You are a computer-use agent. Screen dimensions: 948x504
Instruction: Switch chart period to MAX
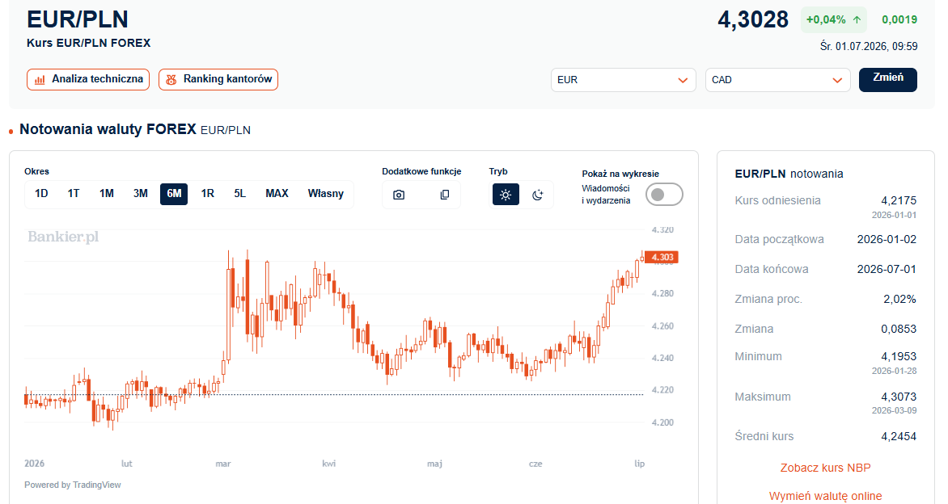pos(276,194)
